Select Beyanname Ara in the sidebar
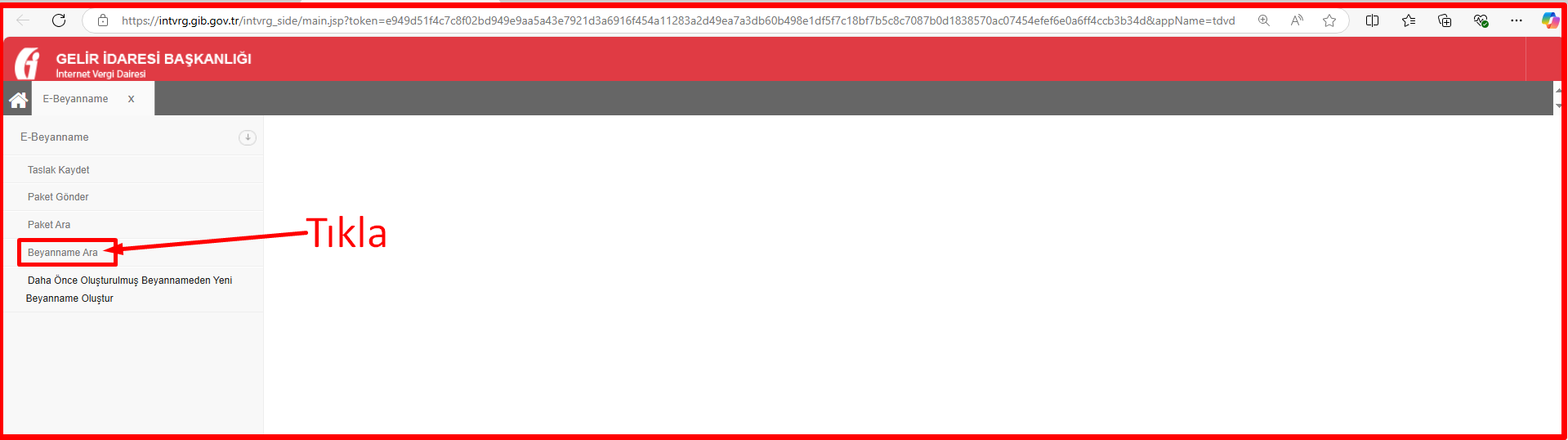The image size is (1568, 440). [63, 253]
